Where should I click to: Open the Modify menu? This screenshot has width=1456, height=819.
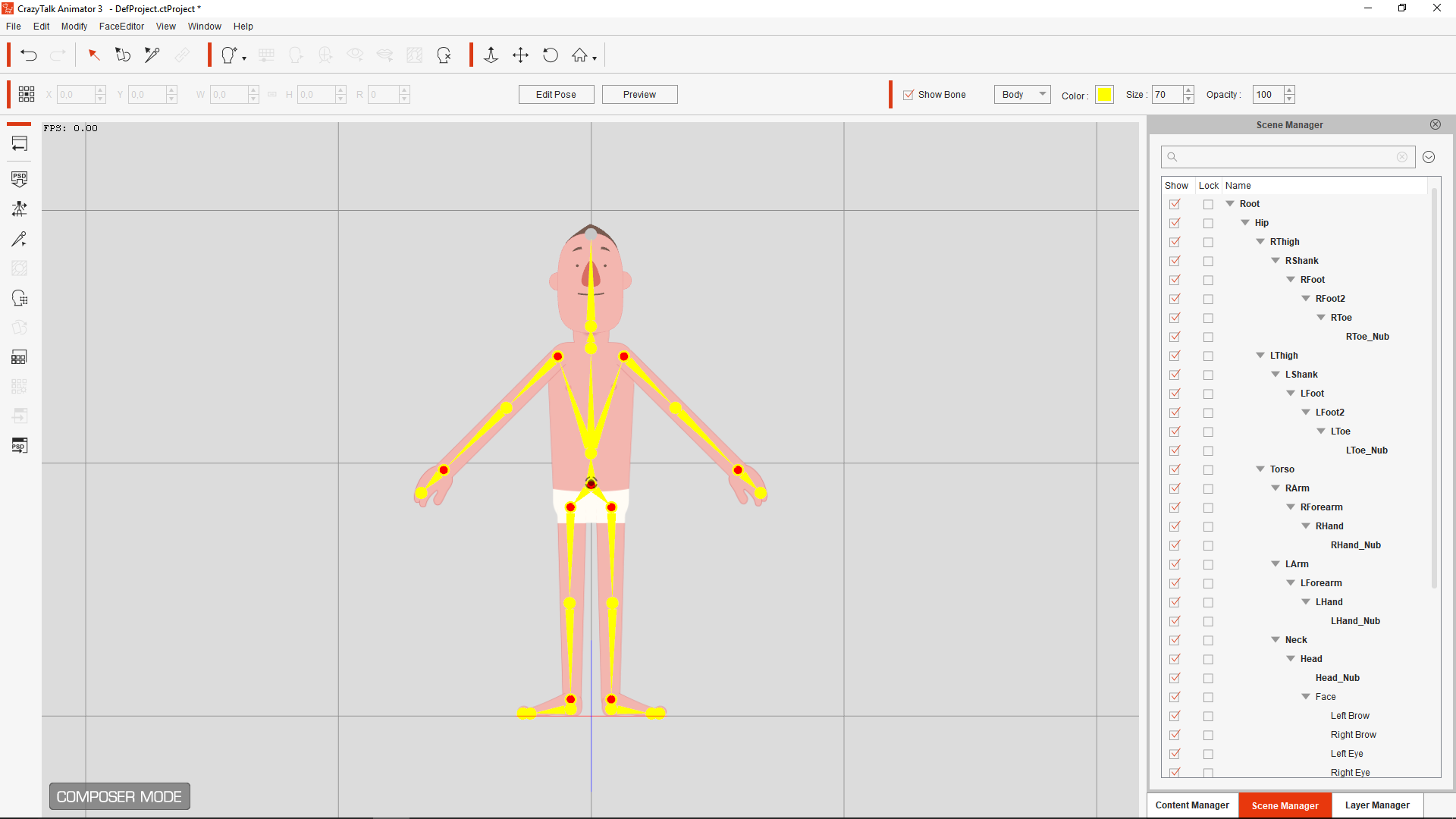click(x=74, y=26)
